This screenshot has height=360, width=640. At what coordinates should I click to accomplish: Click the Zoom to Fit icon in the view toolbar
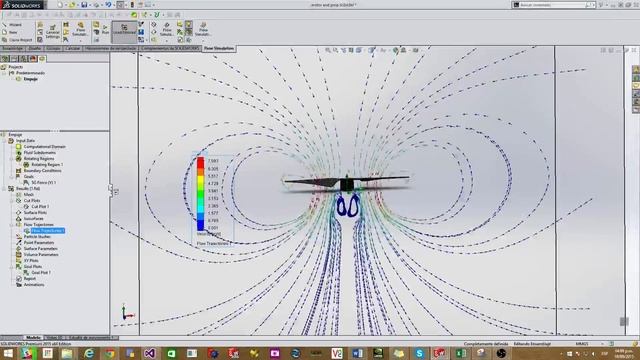328,50
